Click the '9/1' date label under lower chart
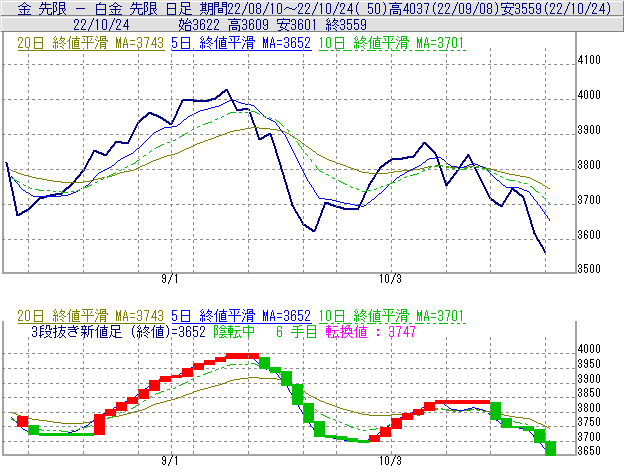Screen dimensions: 624x475 pyautogui.click(x=170, y=461)
